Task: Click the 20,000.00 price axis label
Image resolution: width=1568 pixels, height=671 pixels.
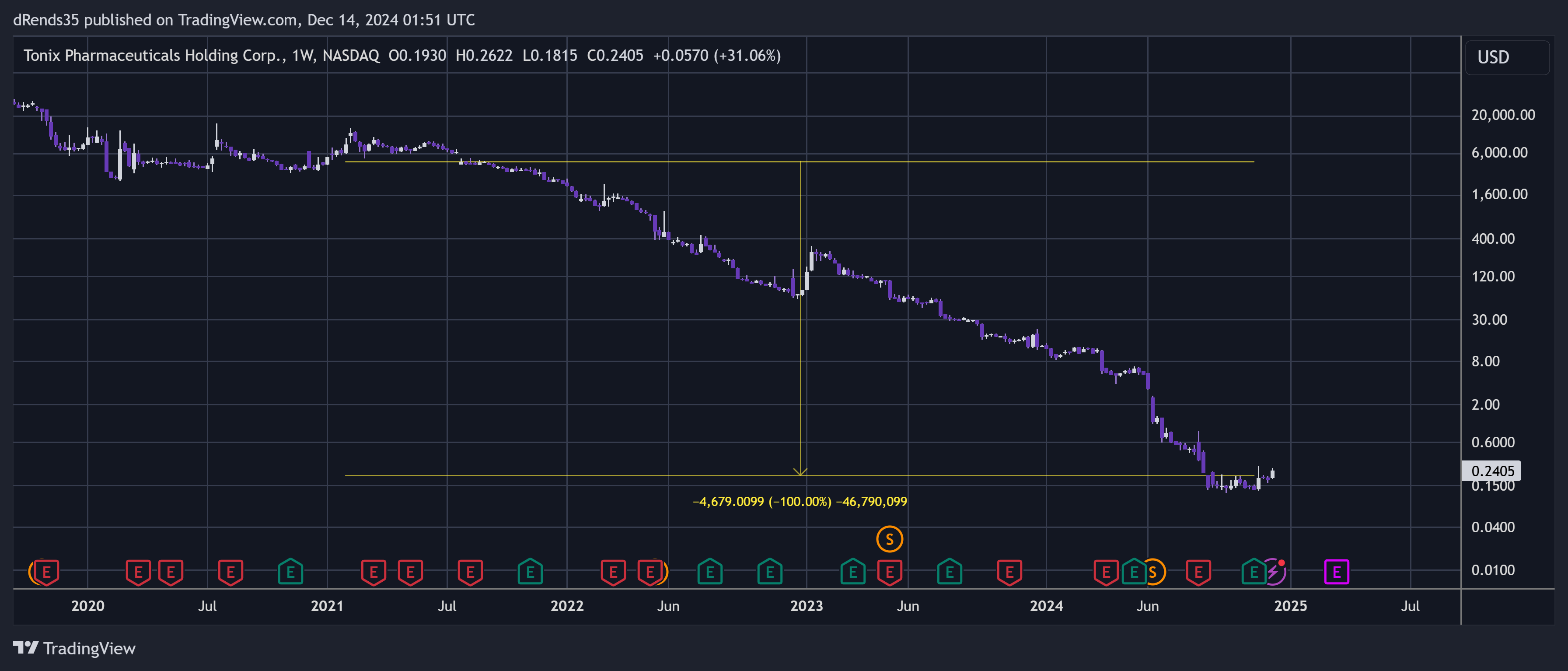Action: pos(1503,115)
